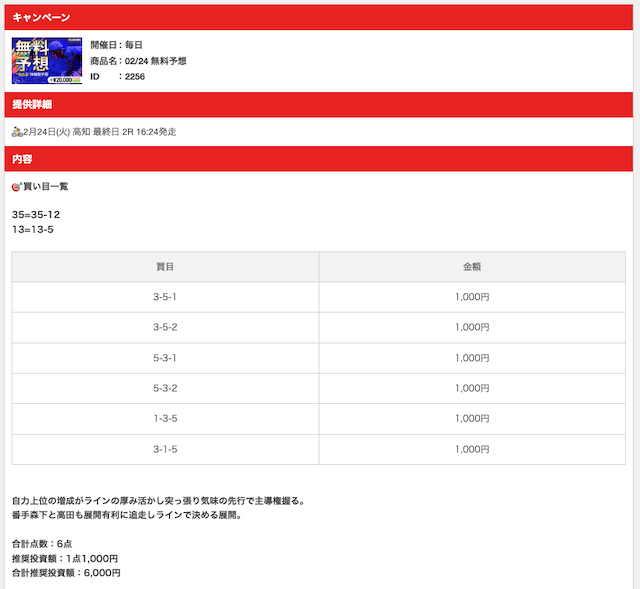Image resolution: width=640 pixels, height=589 pixels.
Task: Select the 5-3-1 bet cell
Action: tap(166, 358)
